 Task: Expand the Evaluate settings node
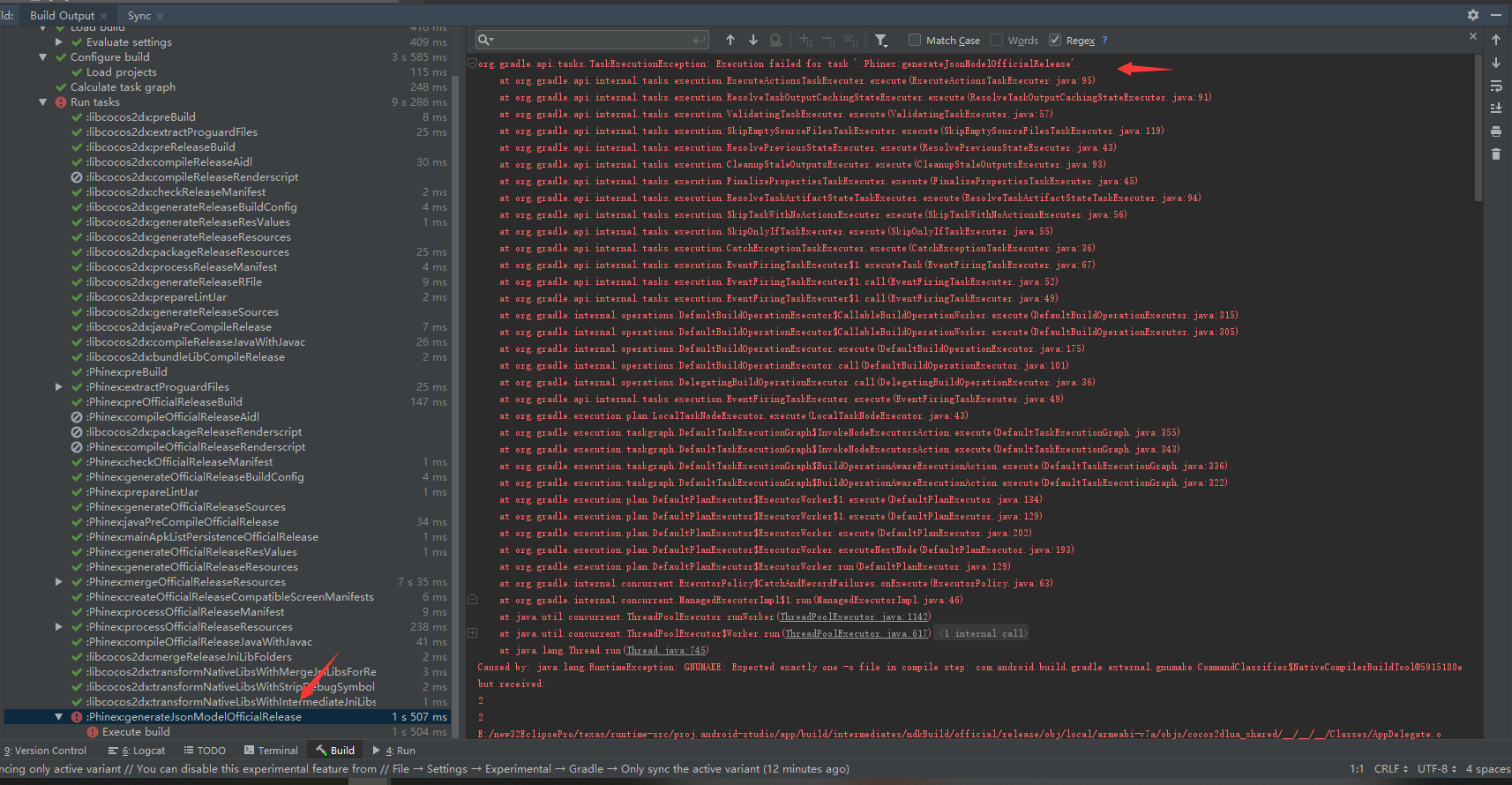tap(58, 42)
